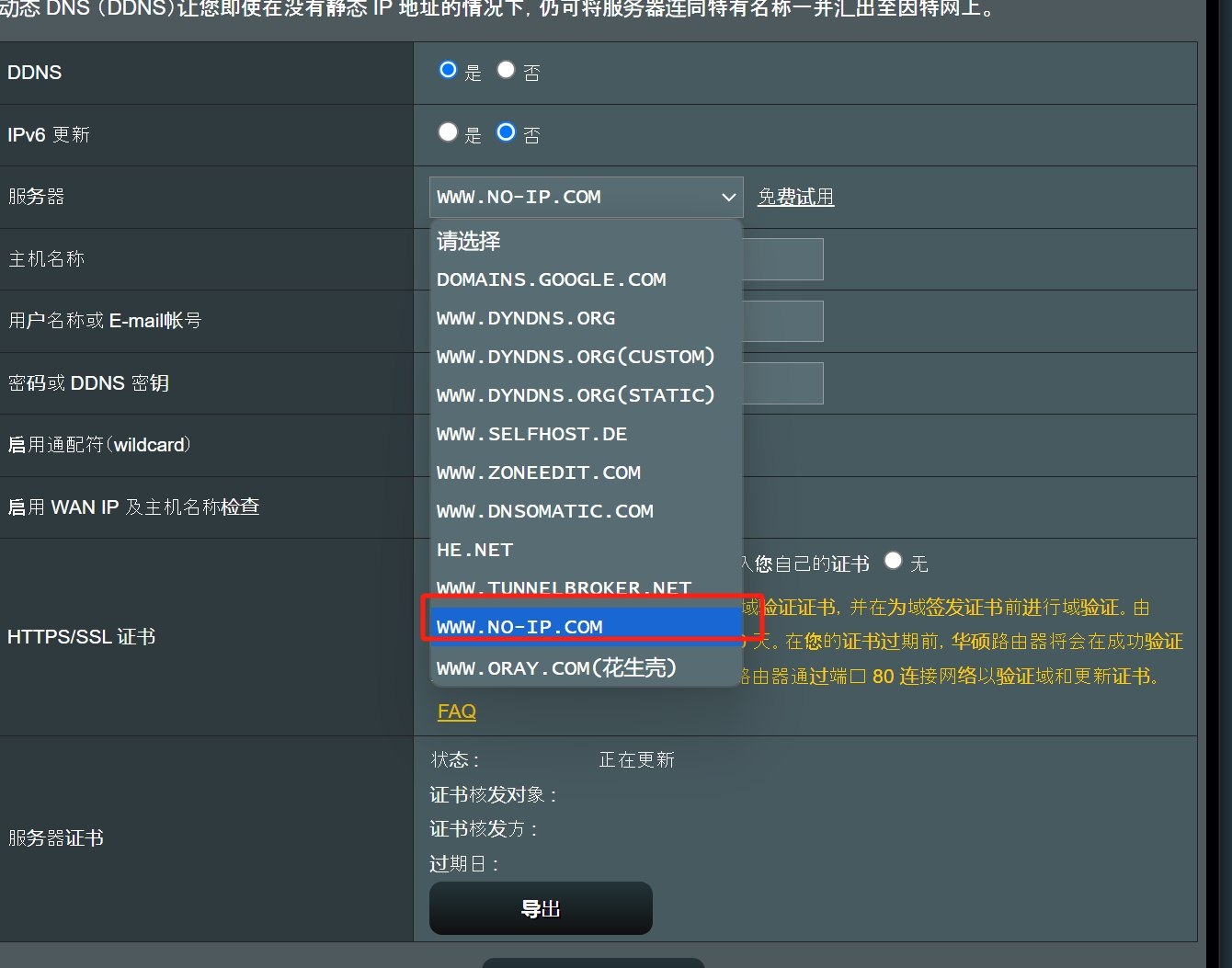Image resolution: width=1232 pixels, height=968 pixels.
Task: Enable IPv6 更新 是 option
Action: point(448,132)
